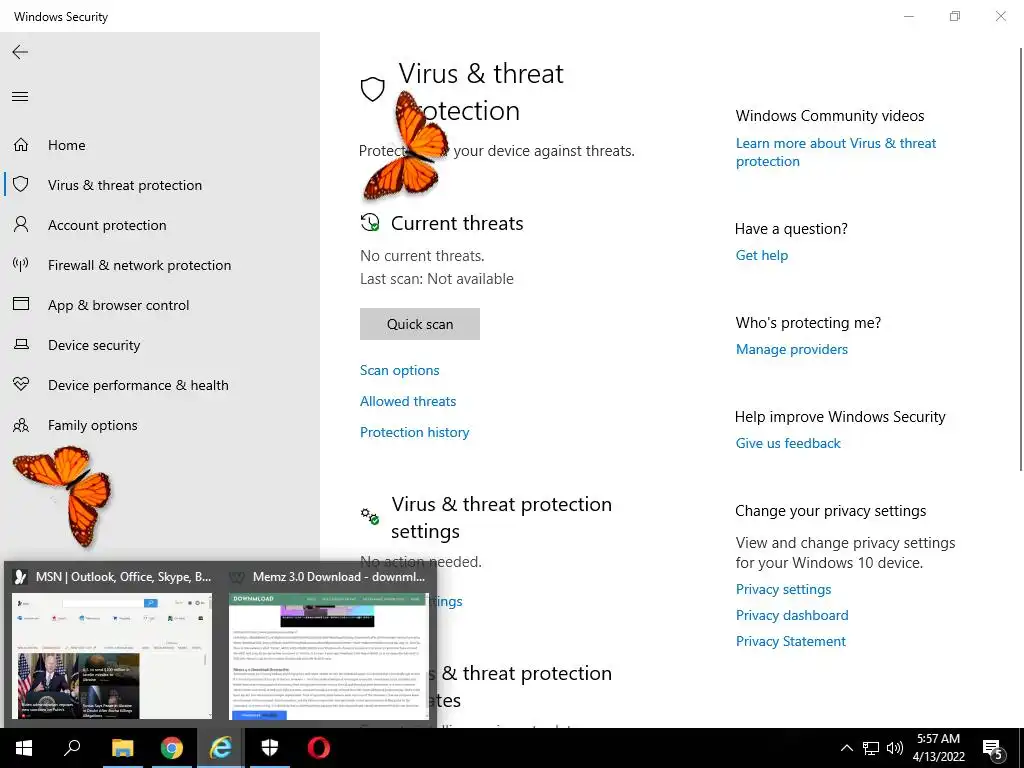Read the Privacy Statement
Image resolution: width=1024 pixels, height=768 pixels.
[791, 641]
